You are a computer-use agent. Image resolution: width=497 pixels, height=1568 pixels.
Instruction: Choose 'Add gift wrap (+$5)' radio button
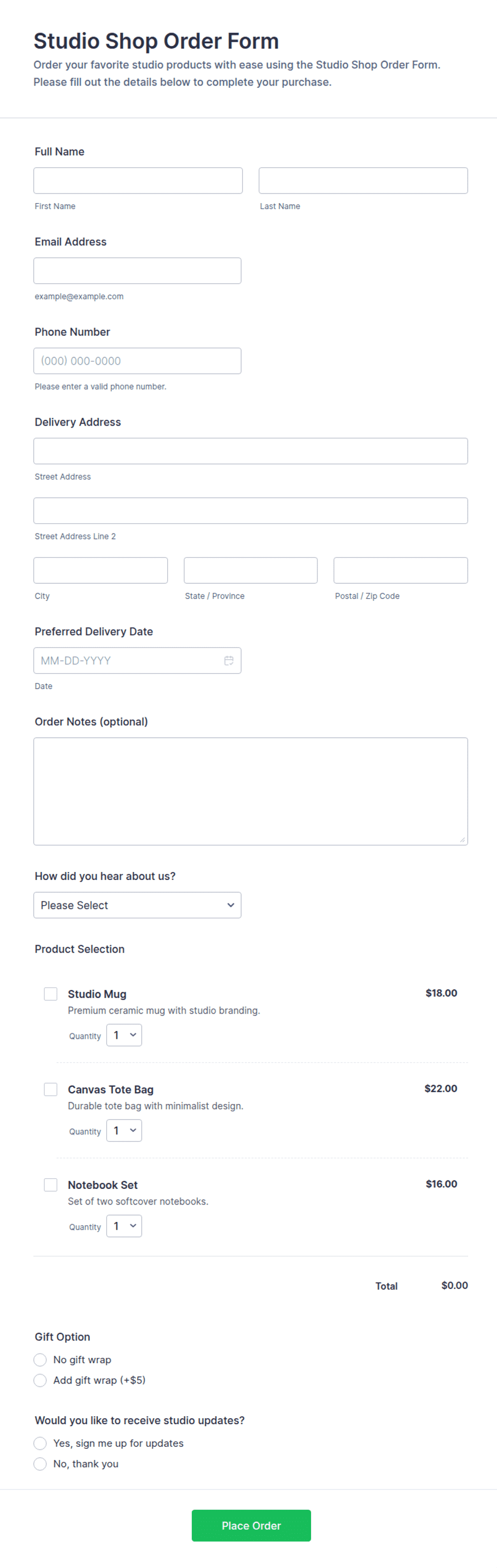40,1380
